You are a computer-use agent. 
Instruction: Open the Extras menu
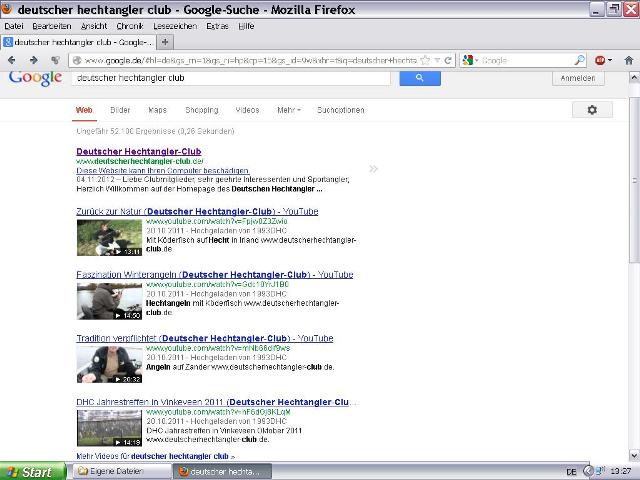[x=217, y=26]
